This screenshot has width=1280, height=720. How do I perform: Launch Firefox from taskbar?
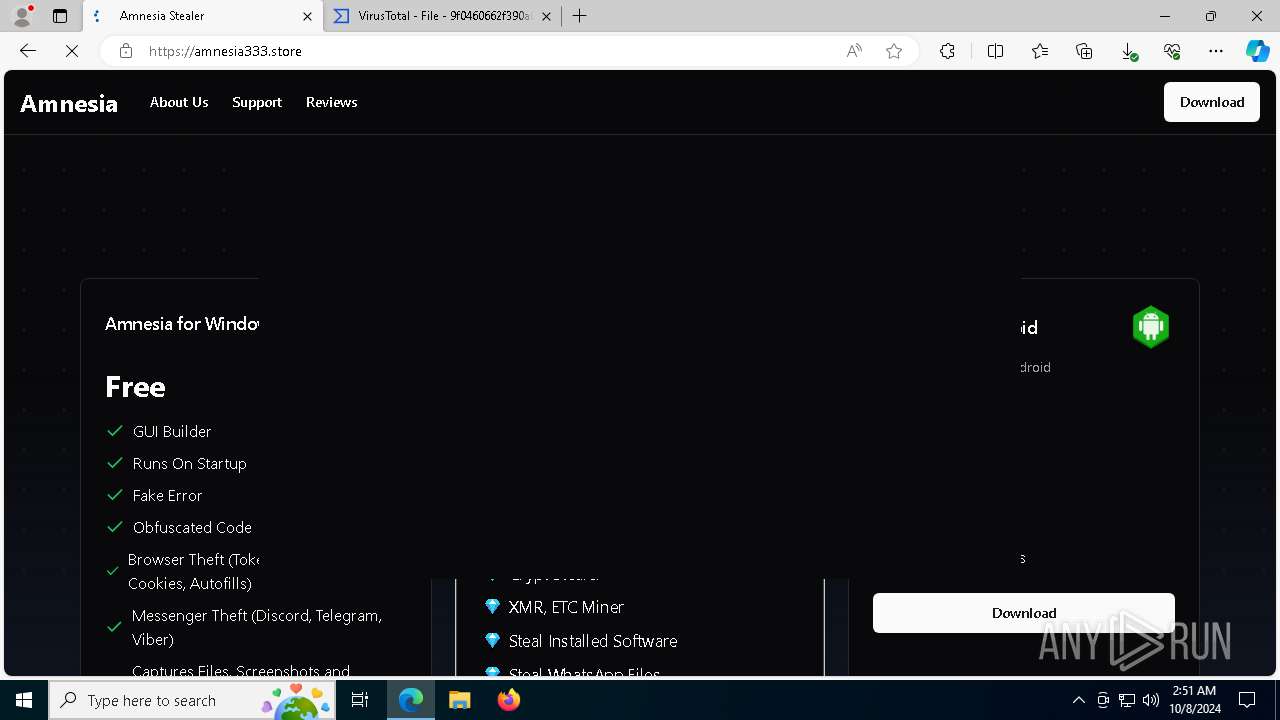508,700
